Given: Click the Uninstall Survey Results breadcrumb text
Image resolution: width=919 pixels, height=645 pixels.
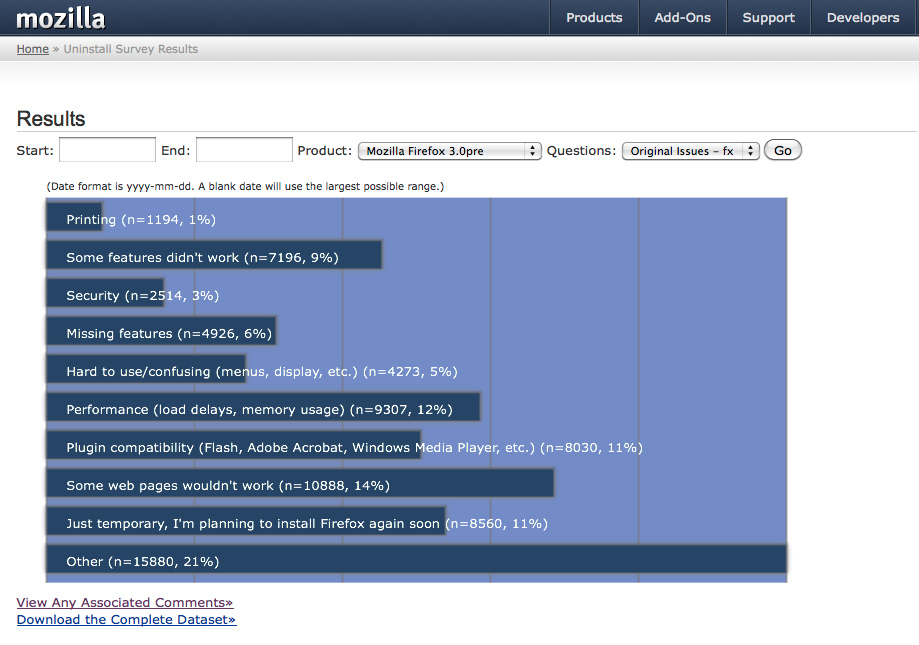Looking at the screenshot, I should 131,49.
